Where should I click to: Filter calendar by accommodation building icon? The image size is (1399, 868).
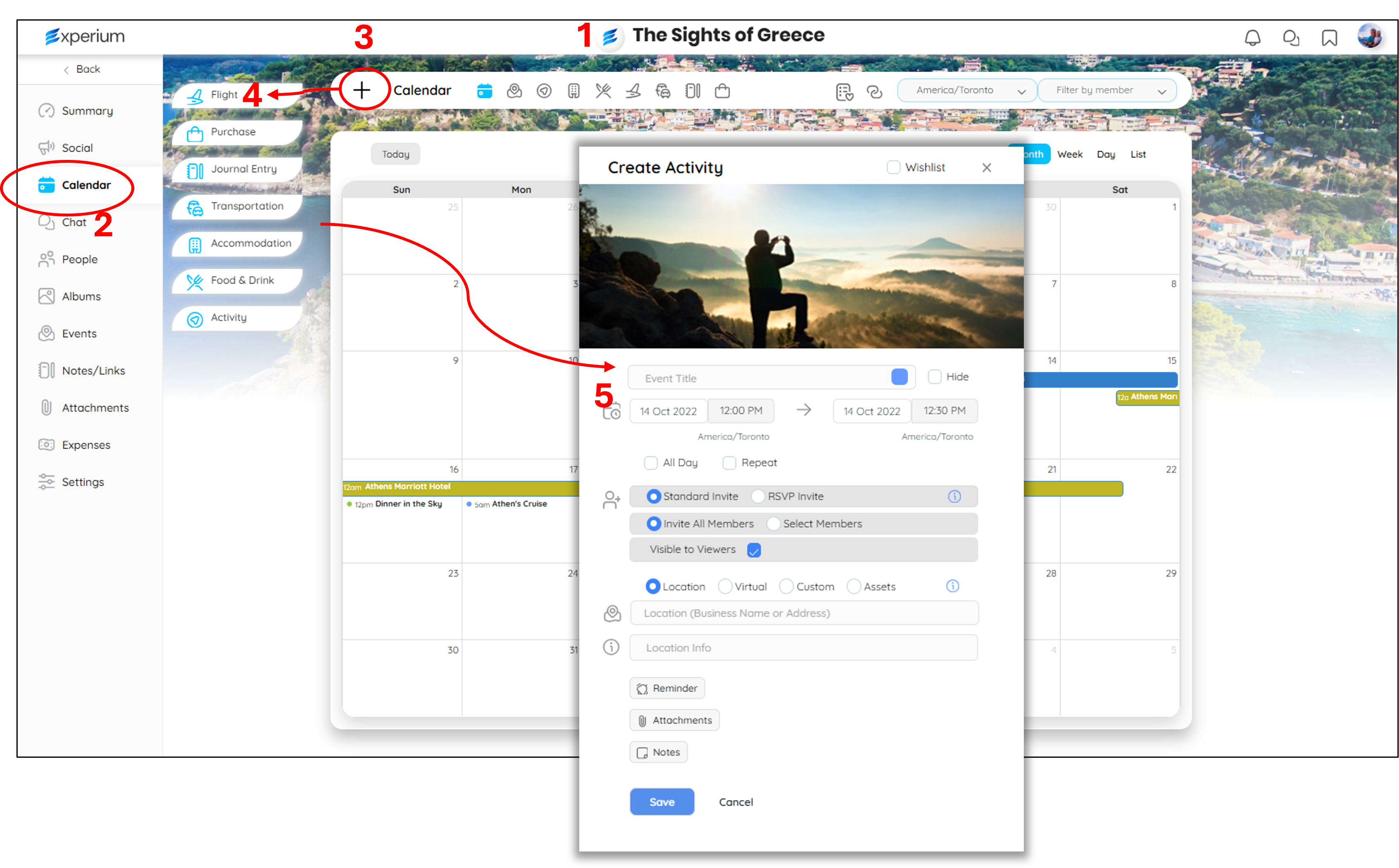573,91
